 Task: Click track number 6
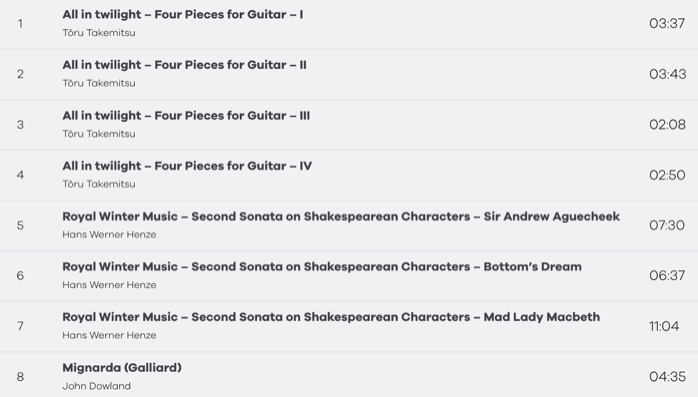(20, 275)
